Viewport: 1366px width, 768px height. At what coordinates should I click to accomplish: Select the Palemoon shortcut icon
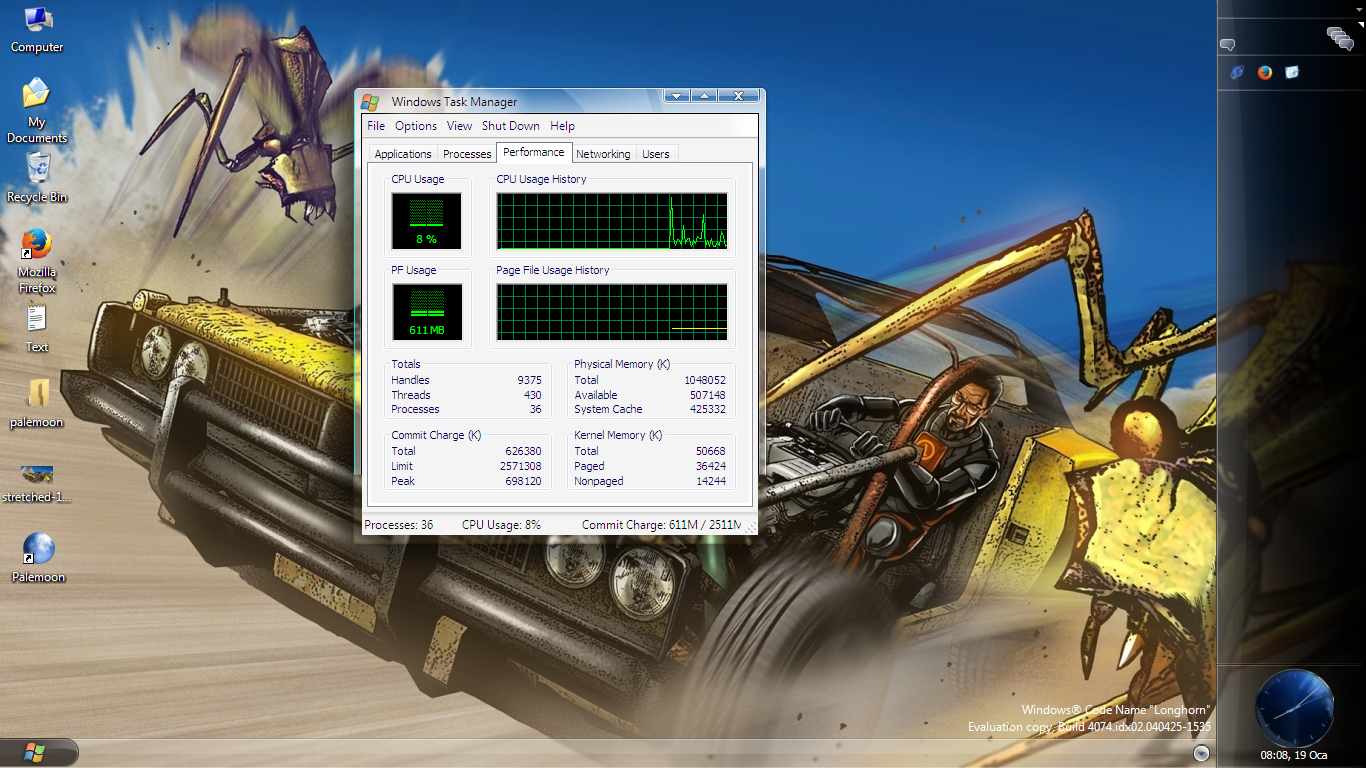click(38, 558)
